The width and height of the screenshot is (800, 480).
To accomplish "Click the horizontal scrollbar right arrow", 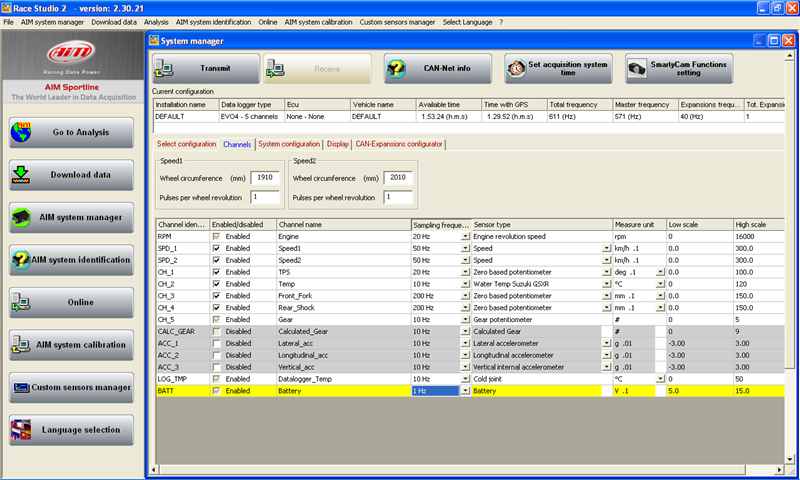I will click(x=779, y=469).
